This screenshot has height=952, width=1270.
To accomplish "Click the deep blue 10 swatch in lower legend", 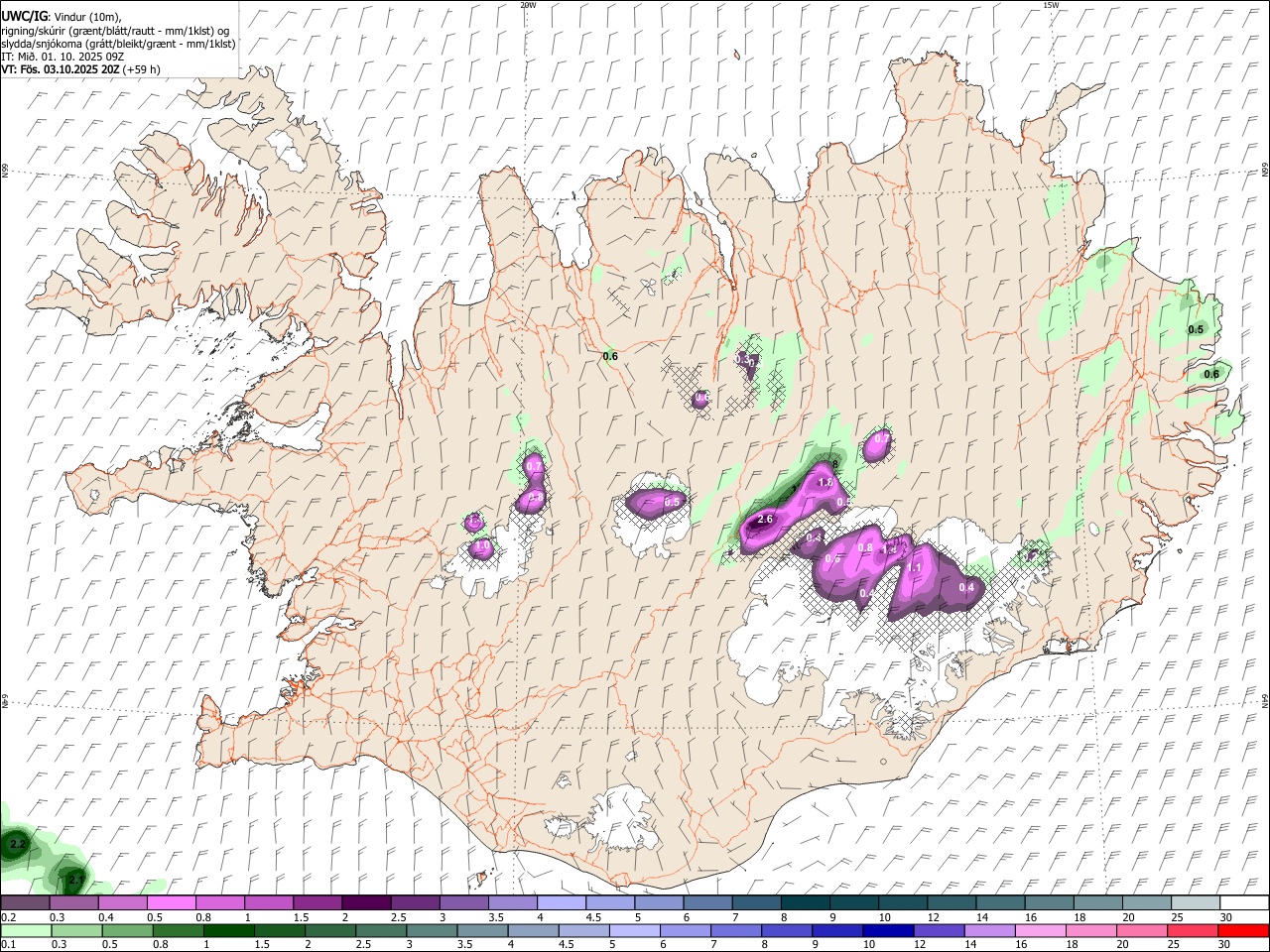I will coord(887,930).
